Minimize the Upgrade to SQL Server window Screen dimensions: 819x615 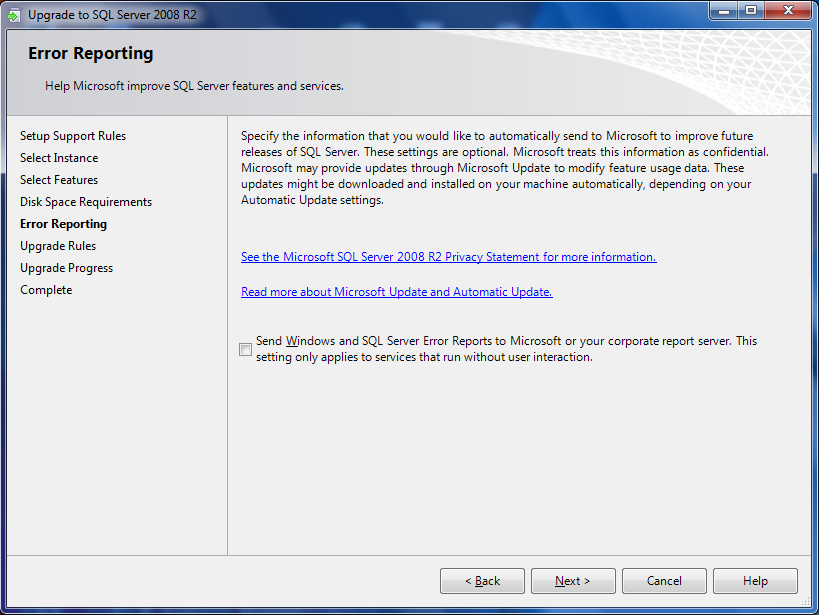pos(723,10)
